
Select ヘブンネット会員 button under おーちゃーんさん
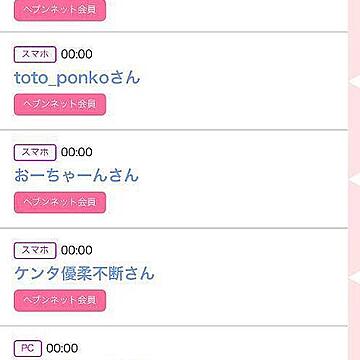pos(60,202)
